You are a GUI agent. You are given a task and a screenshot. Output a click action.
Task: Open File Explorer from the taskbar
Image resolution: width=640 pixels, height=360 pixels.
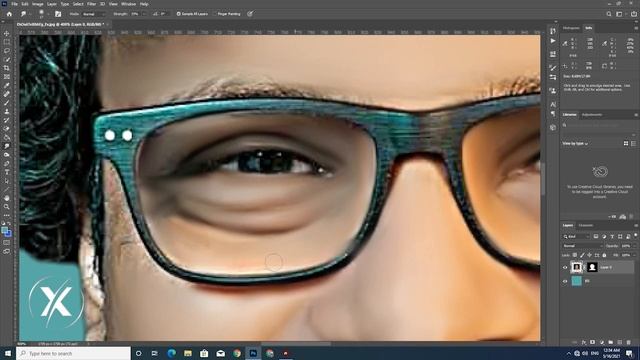point(188,353)
